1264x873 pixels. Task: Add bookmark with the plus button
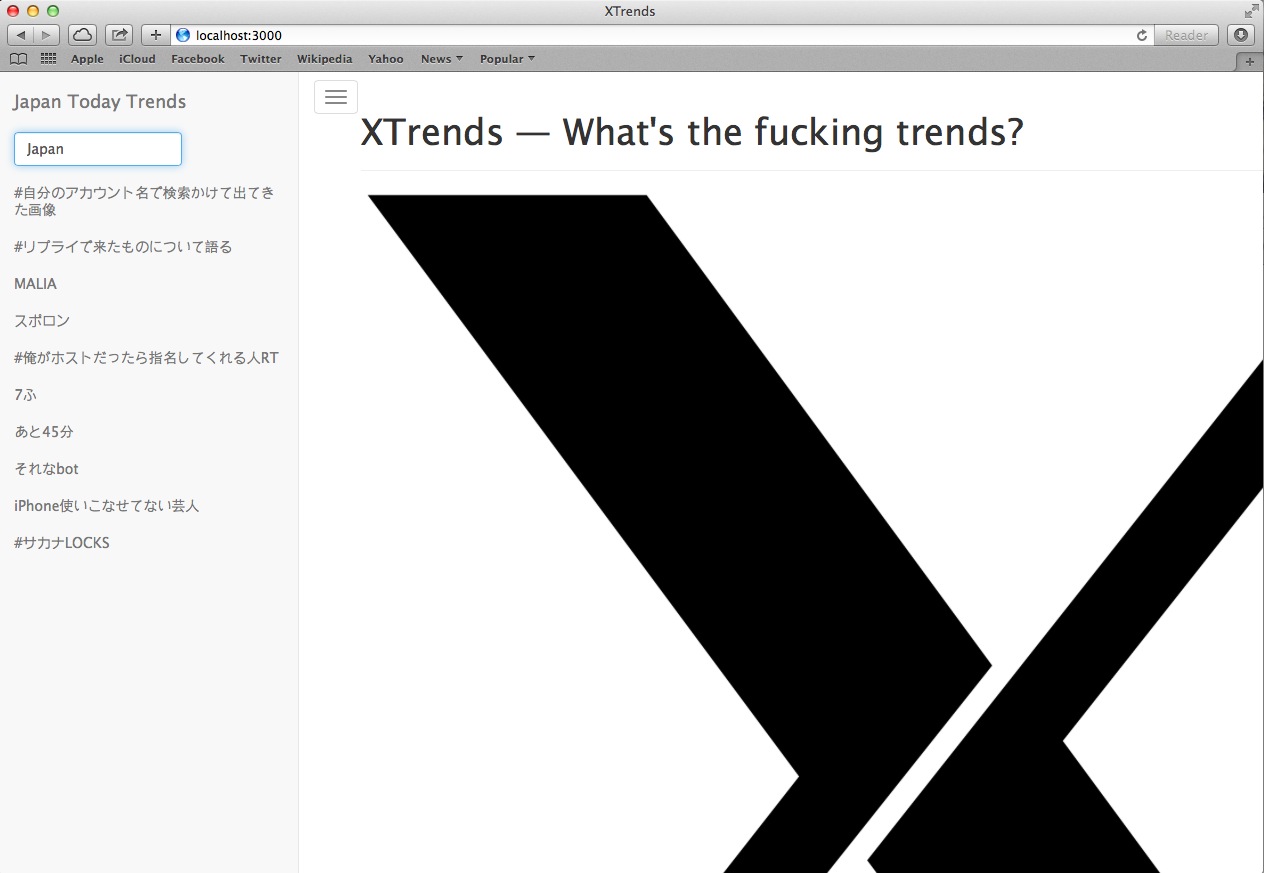[x=155, y=35]
